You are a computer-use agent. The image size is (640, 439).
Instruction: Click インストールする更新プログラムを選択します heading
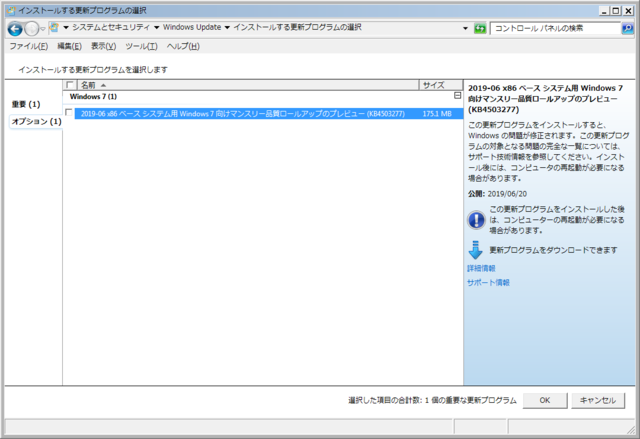pyautogui.click(x=93, y=70)
